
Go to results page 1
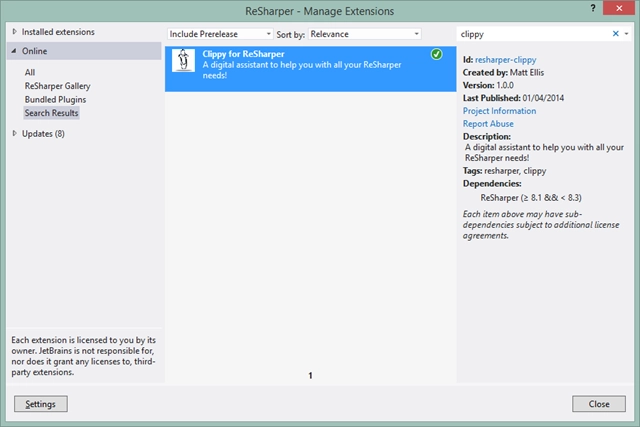coord(310,376)
